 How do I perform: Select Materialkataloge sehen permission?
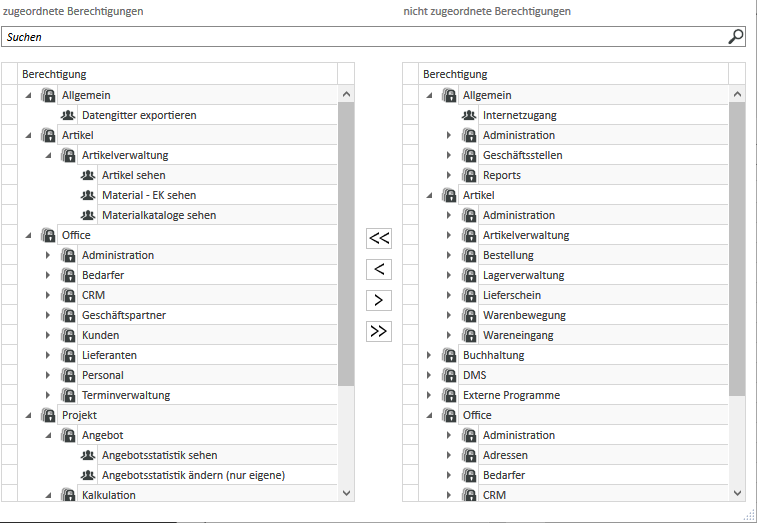point(159,215)
